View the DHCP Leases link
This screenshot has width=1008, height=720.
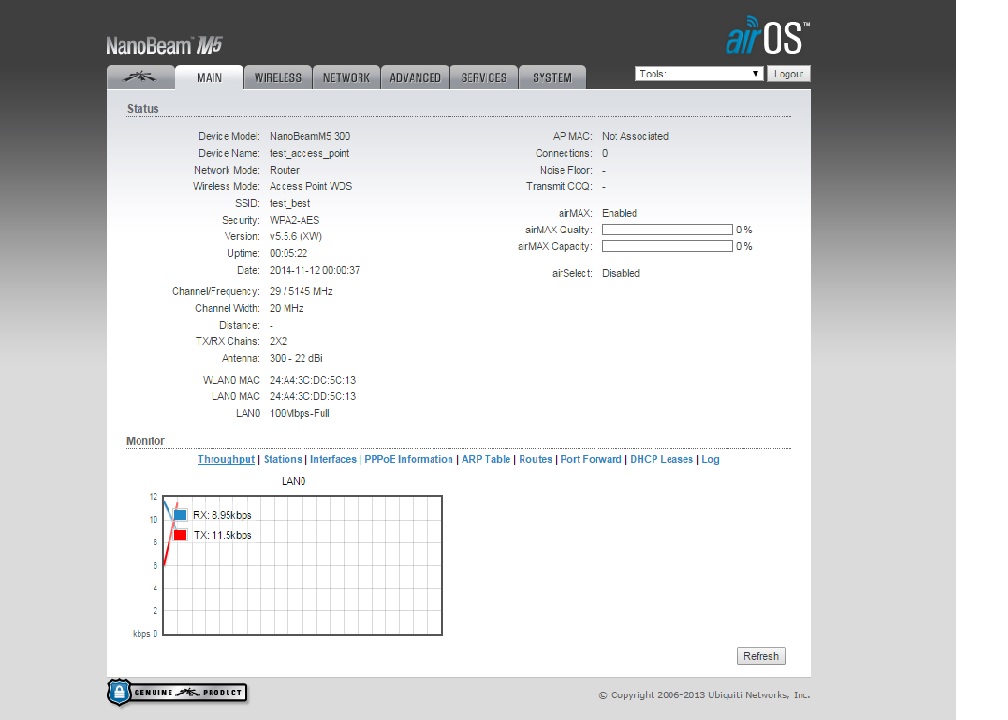pyautogui.click(x=661, y=460)
